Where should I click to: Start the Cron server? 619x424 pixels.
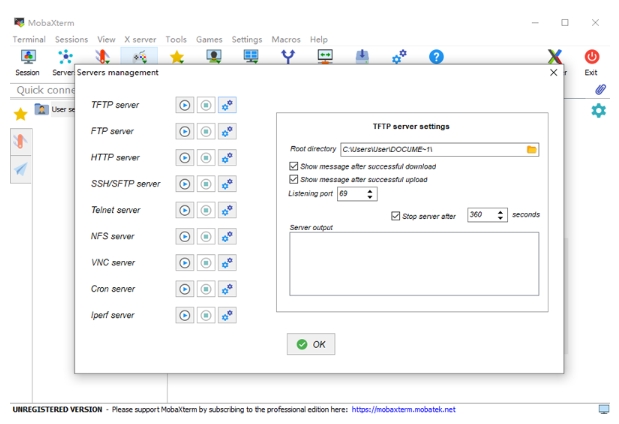pos(185,289)
